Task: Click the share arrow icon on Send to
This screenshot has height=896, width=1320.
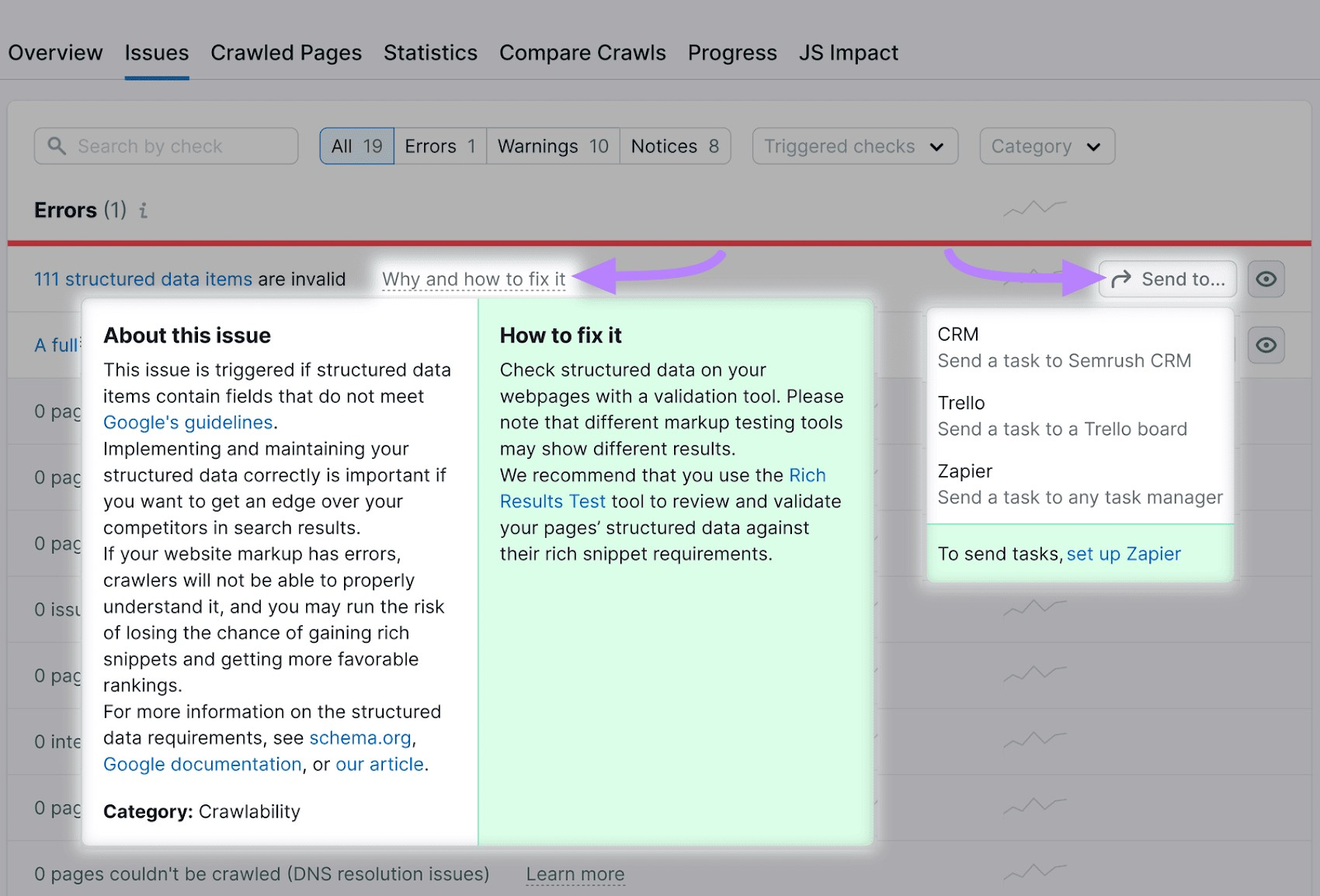Action: coord(1122,279)
